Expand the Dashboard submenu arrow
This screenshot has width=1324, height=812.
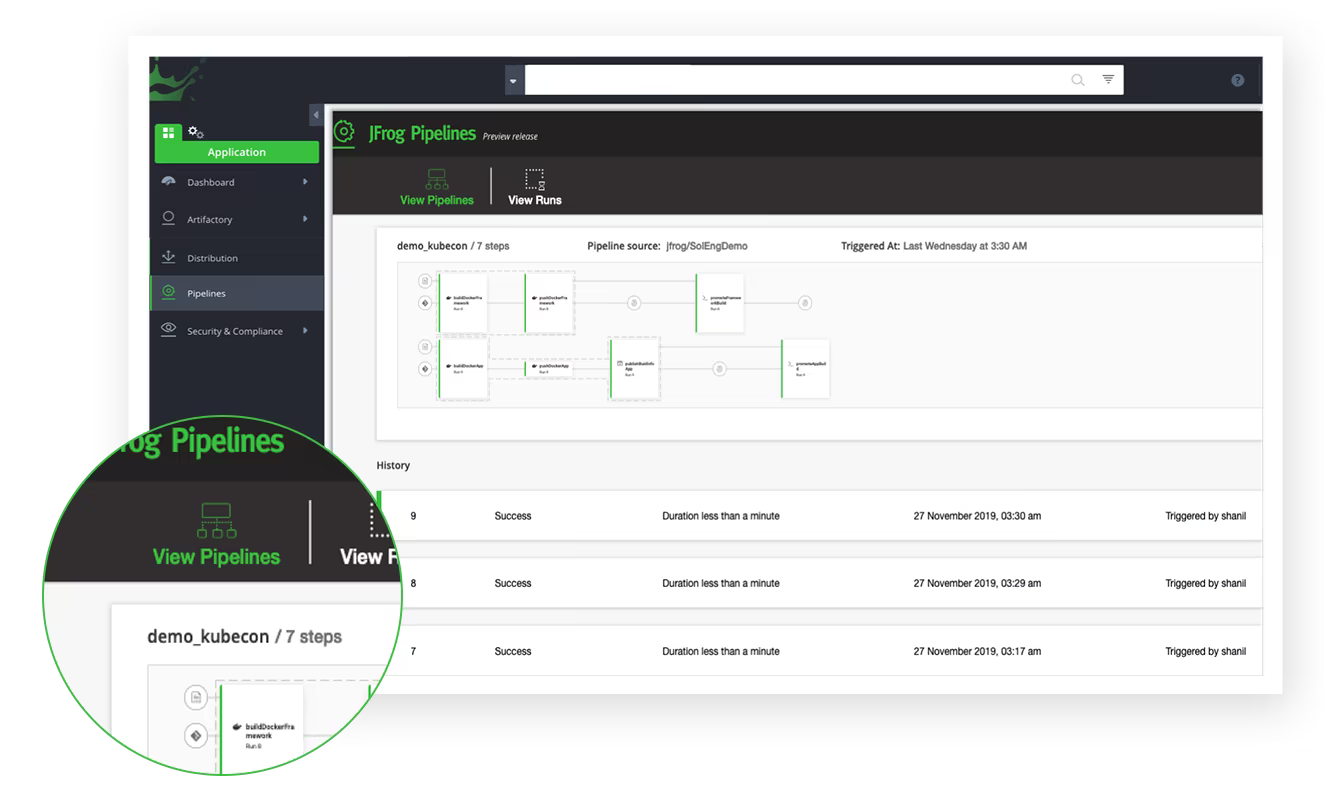305,182
